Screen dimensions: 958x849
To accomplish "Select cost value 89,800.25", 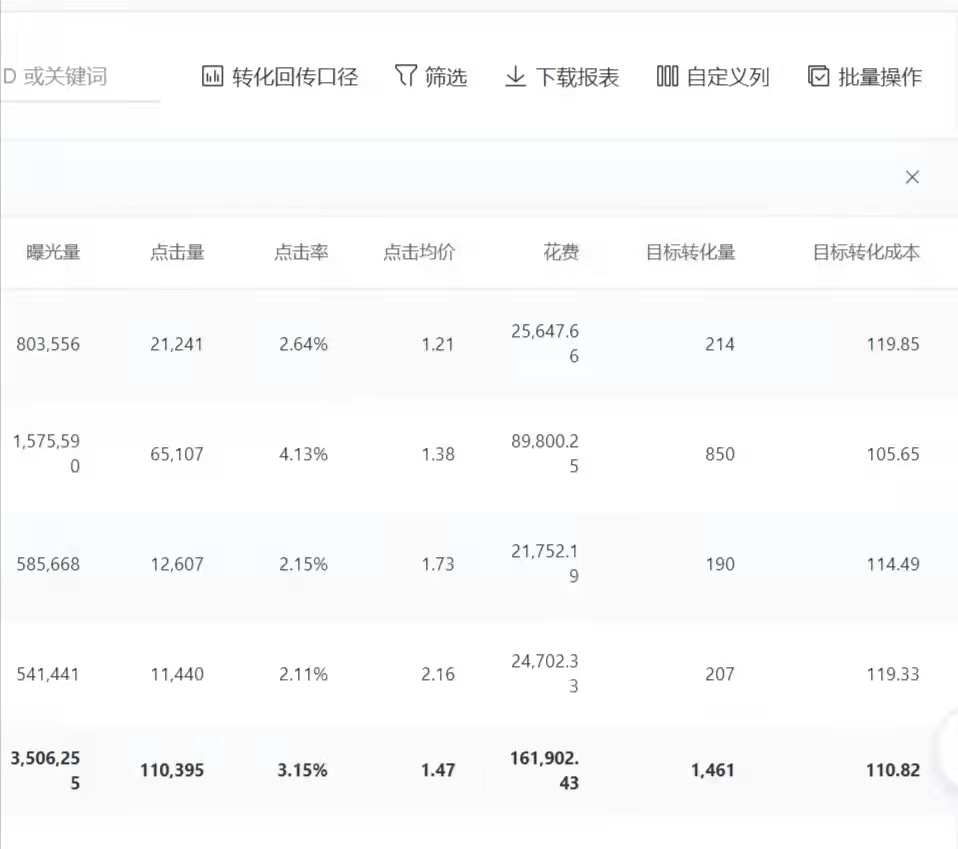I will tap(545, 454).
